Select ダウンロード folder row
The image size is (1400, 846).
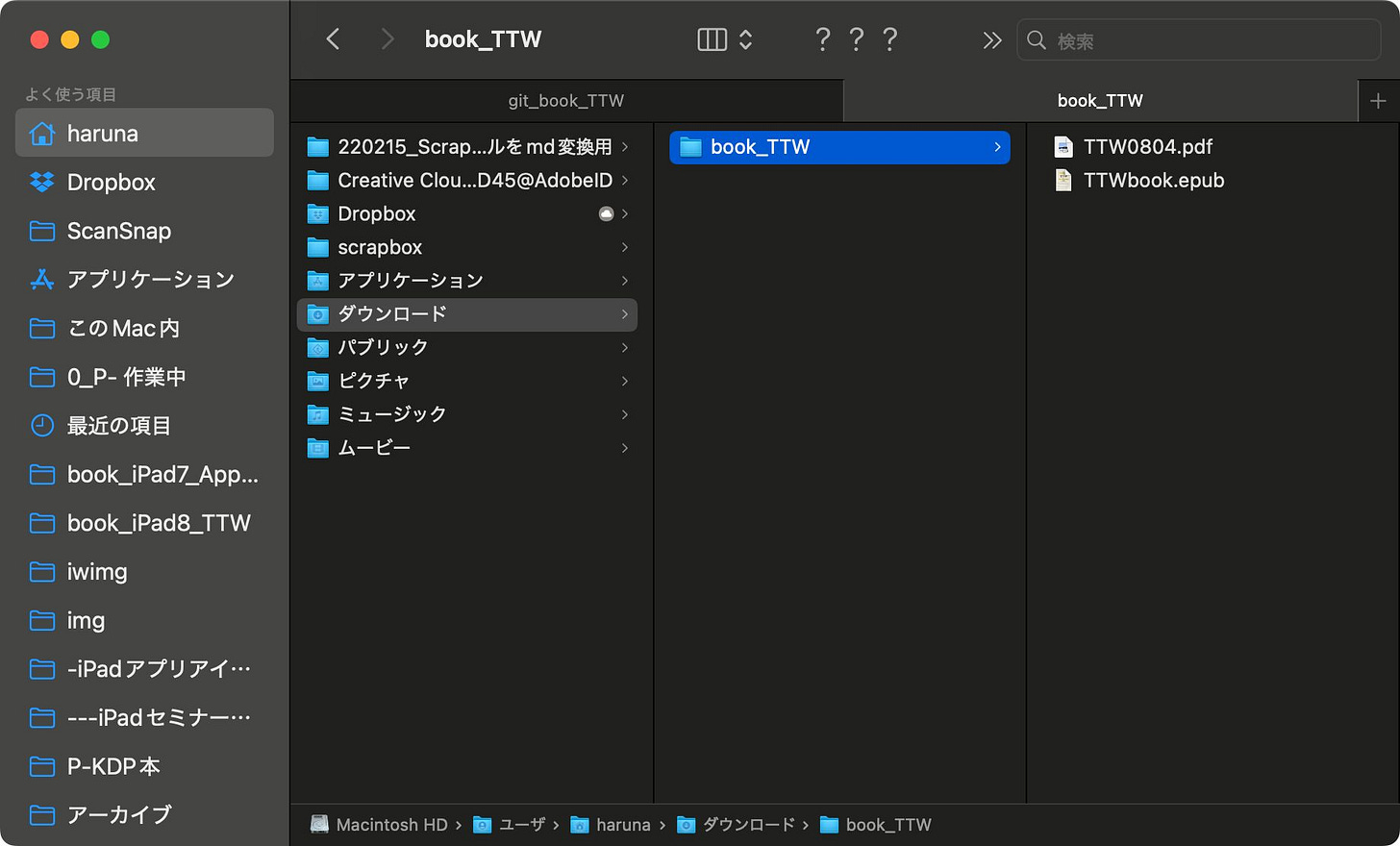coord(467,314)
